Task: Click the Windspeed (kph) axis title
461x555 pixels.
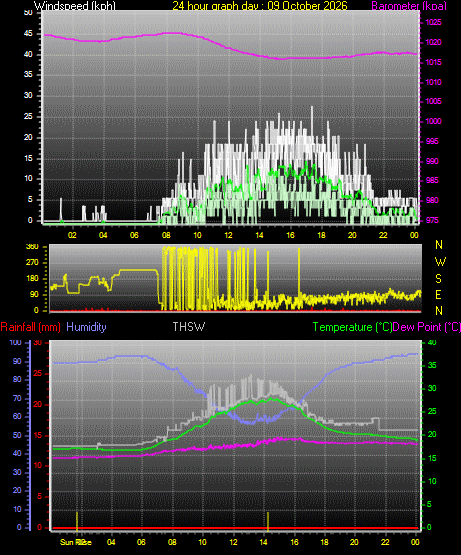Action: click(75, 6)
